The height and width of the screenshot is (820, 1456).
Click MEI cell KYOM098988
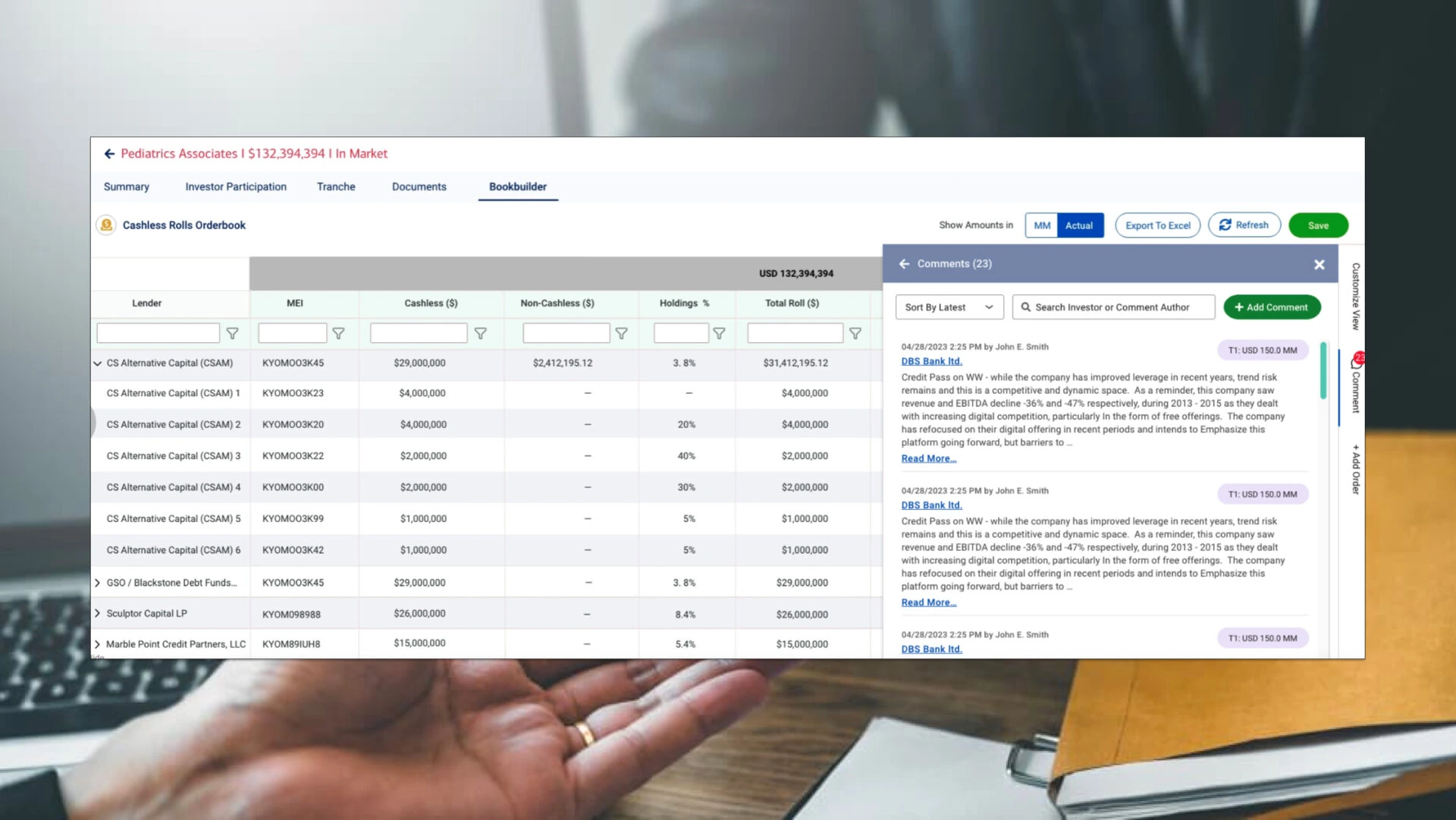[291, 615]
